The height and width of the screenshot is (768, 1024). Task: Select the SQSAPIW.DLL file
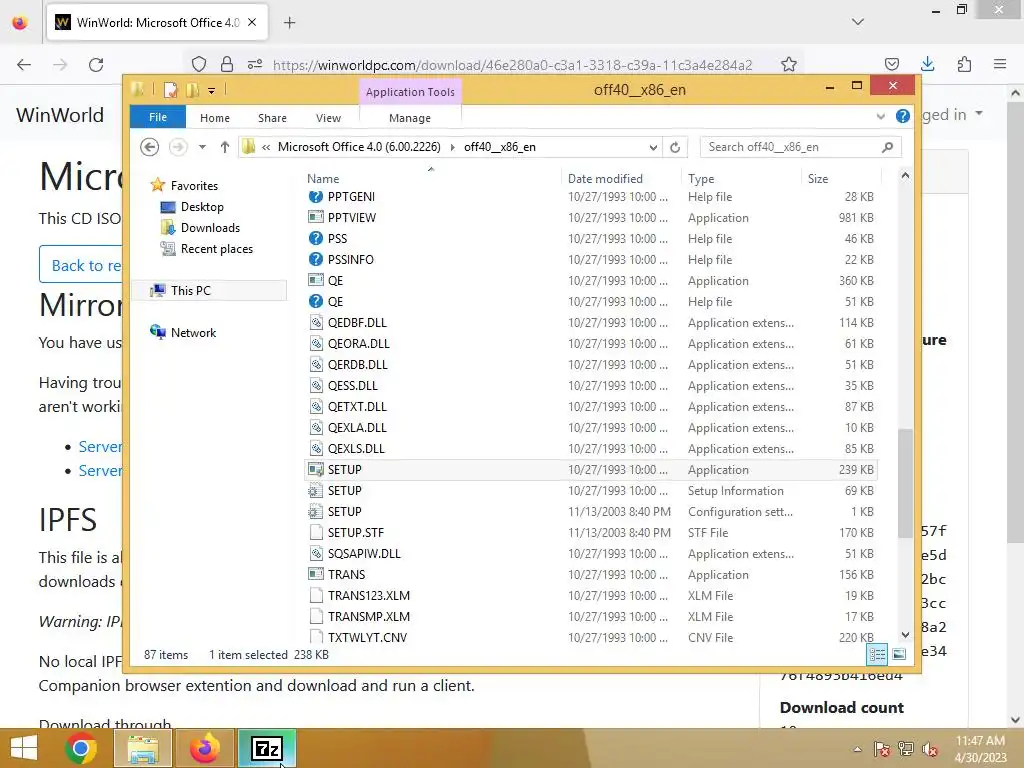[x=364, y=553]
